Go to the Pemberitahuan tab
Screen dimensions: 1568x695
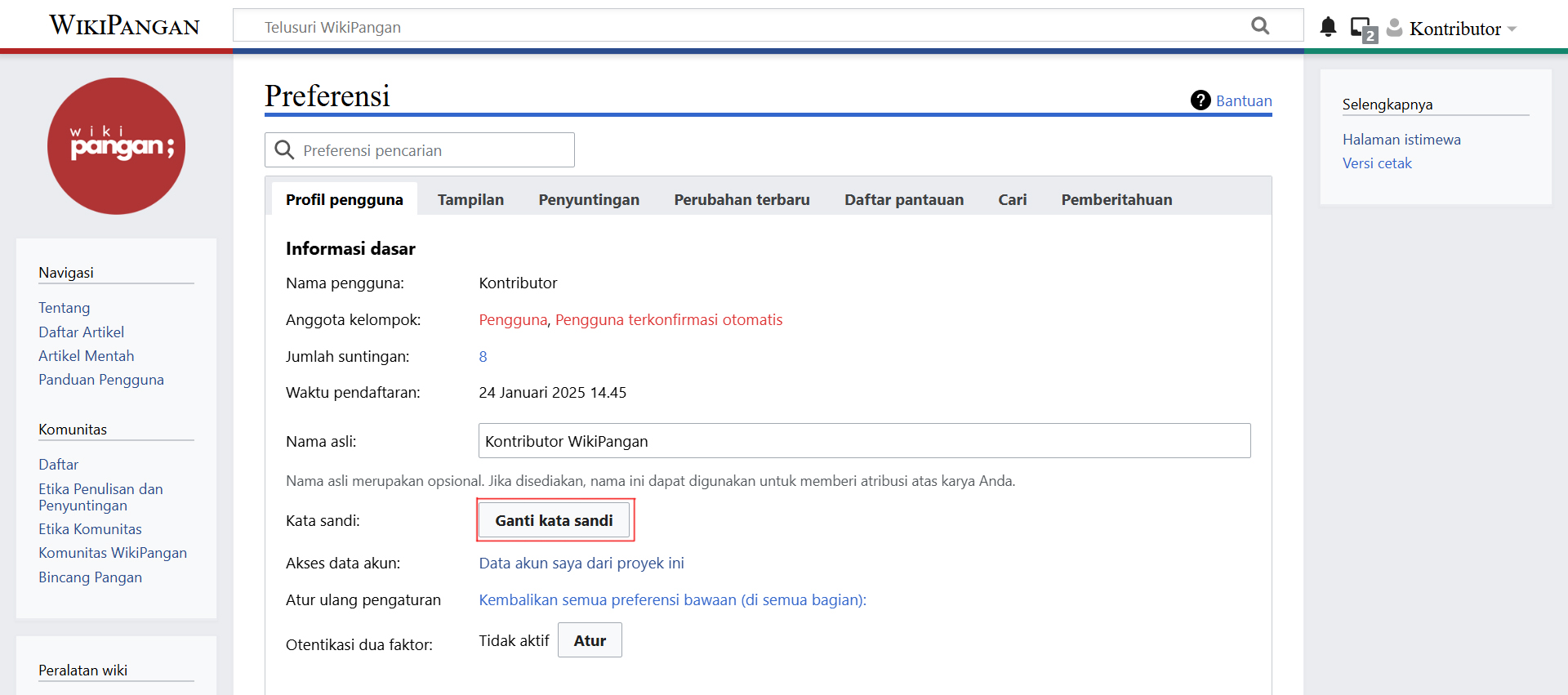pos(1116,200)
